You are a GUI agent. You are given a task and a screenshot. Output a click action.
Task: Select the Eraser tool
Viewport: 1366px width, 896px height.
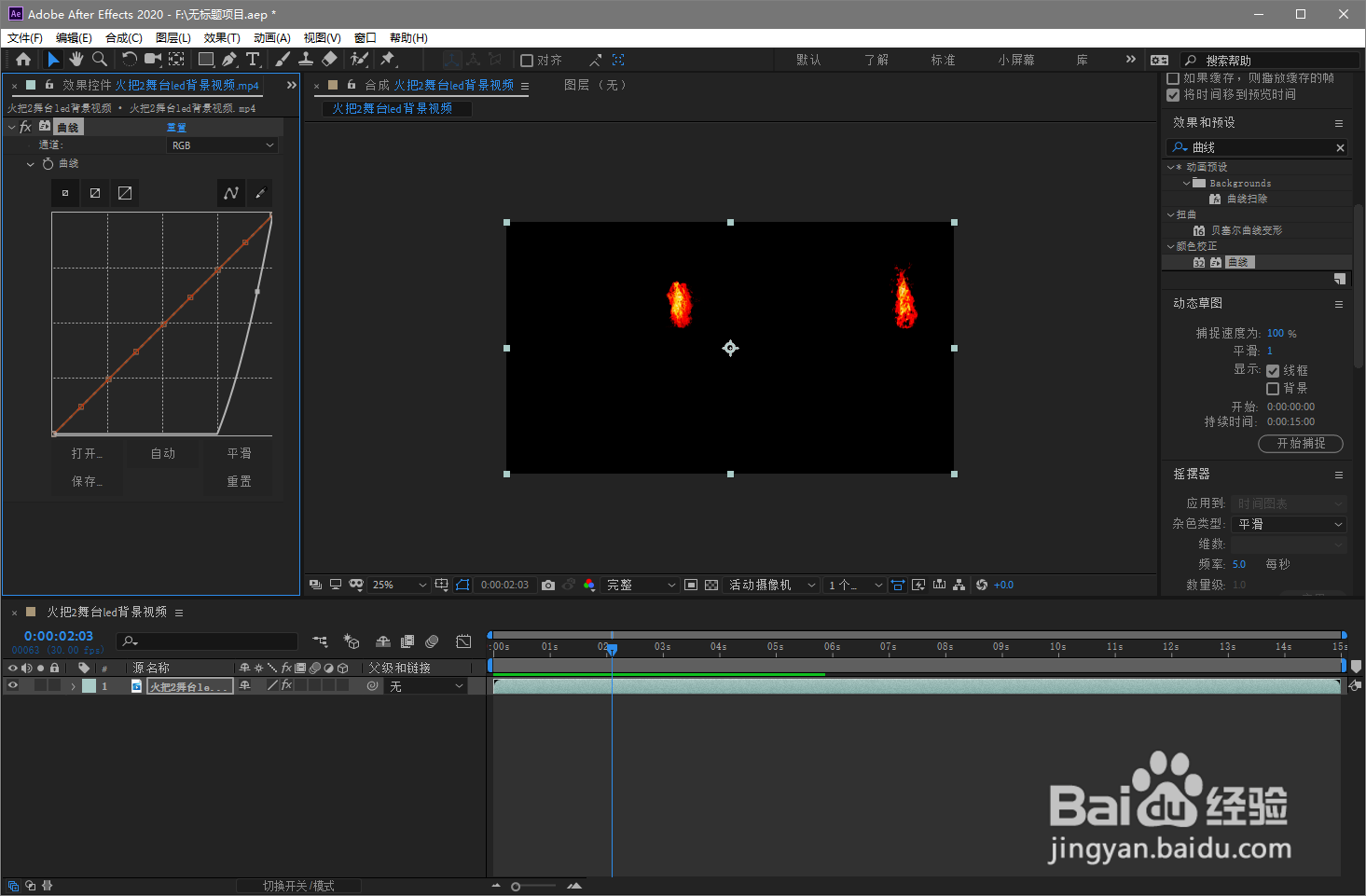[x=329, y=60]
